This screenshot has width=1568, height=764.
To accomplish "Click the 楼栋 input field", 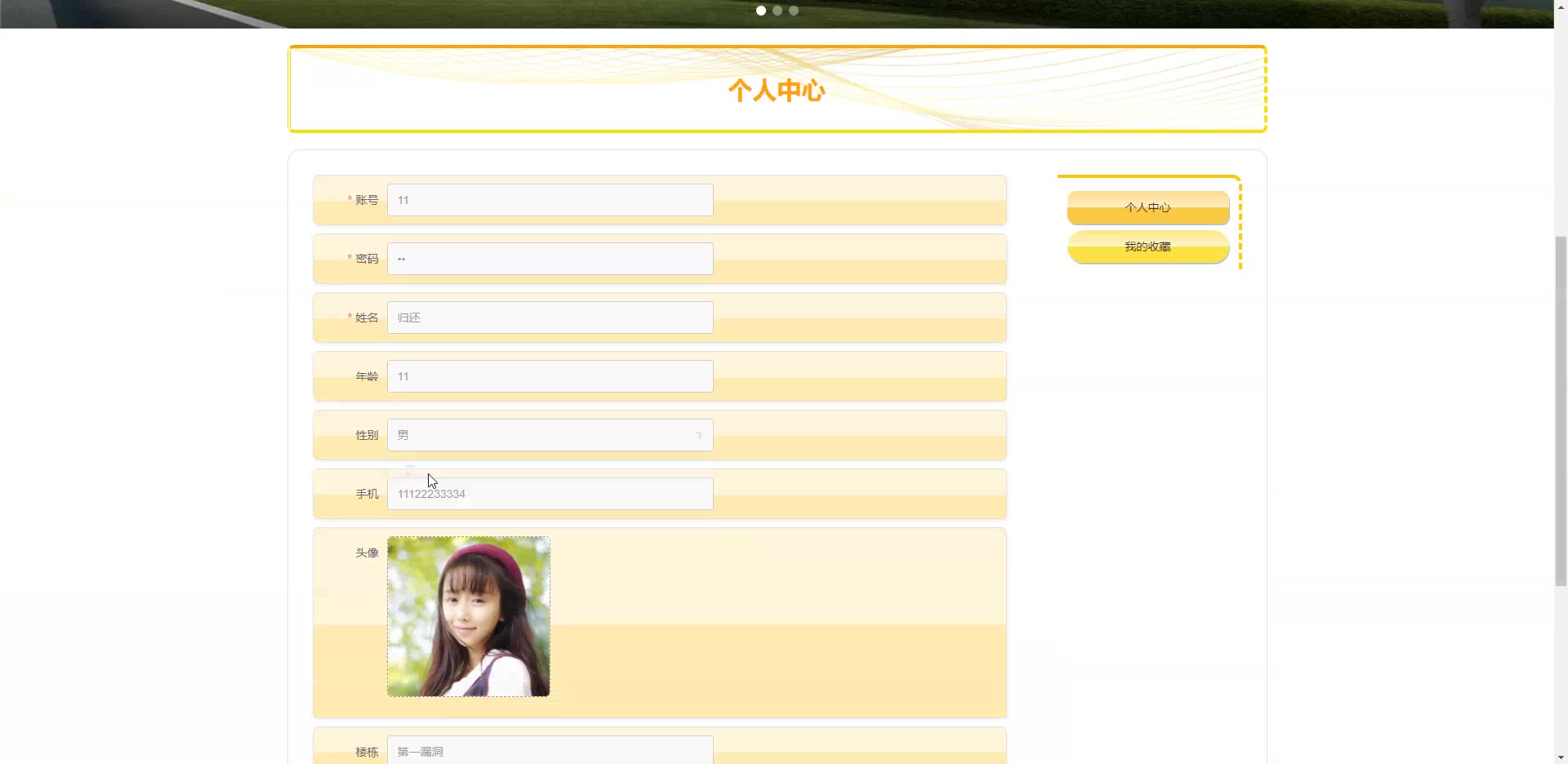I will pos(550,750).
